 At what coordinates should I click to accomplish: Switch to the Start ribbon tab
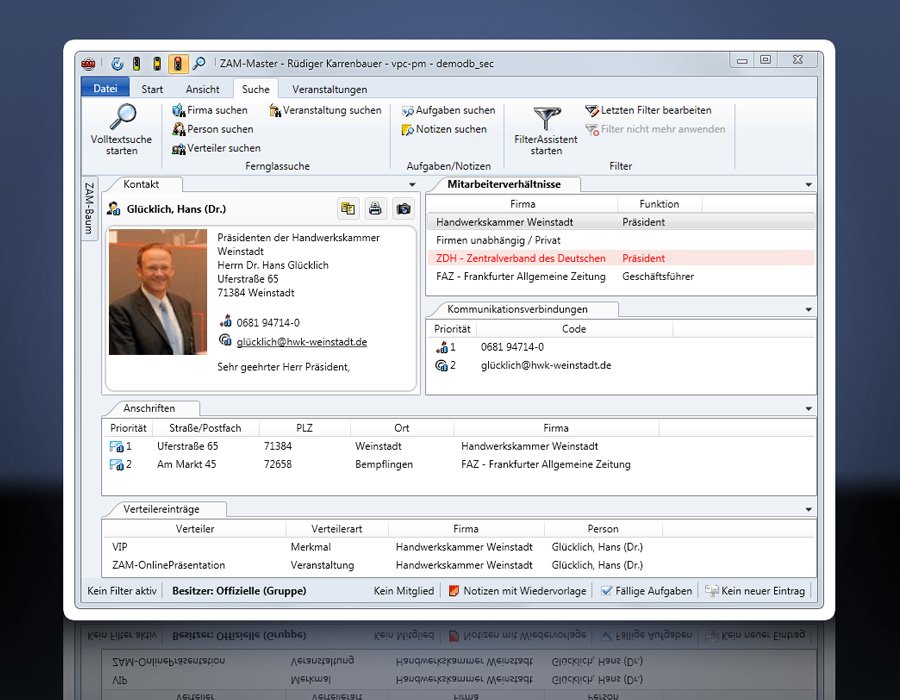(x=152, y=89)
